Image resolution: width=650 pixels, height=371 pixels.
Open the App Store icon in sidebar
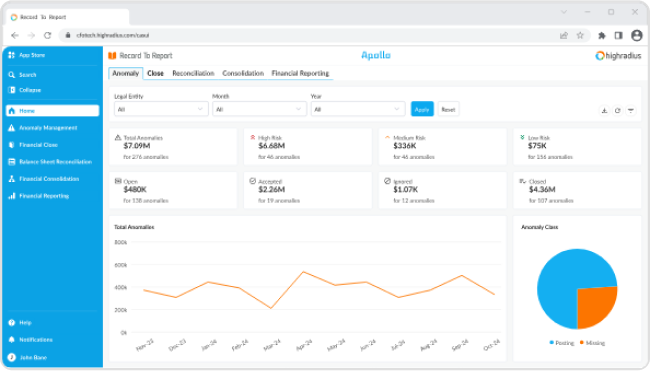pos(12,55)
